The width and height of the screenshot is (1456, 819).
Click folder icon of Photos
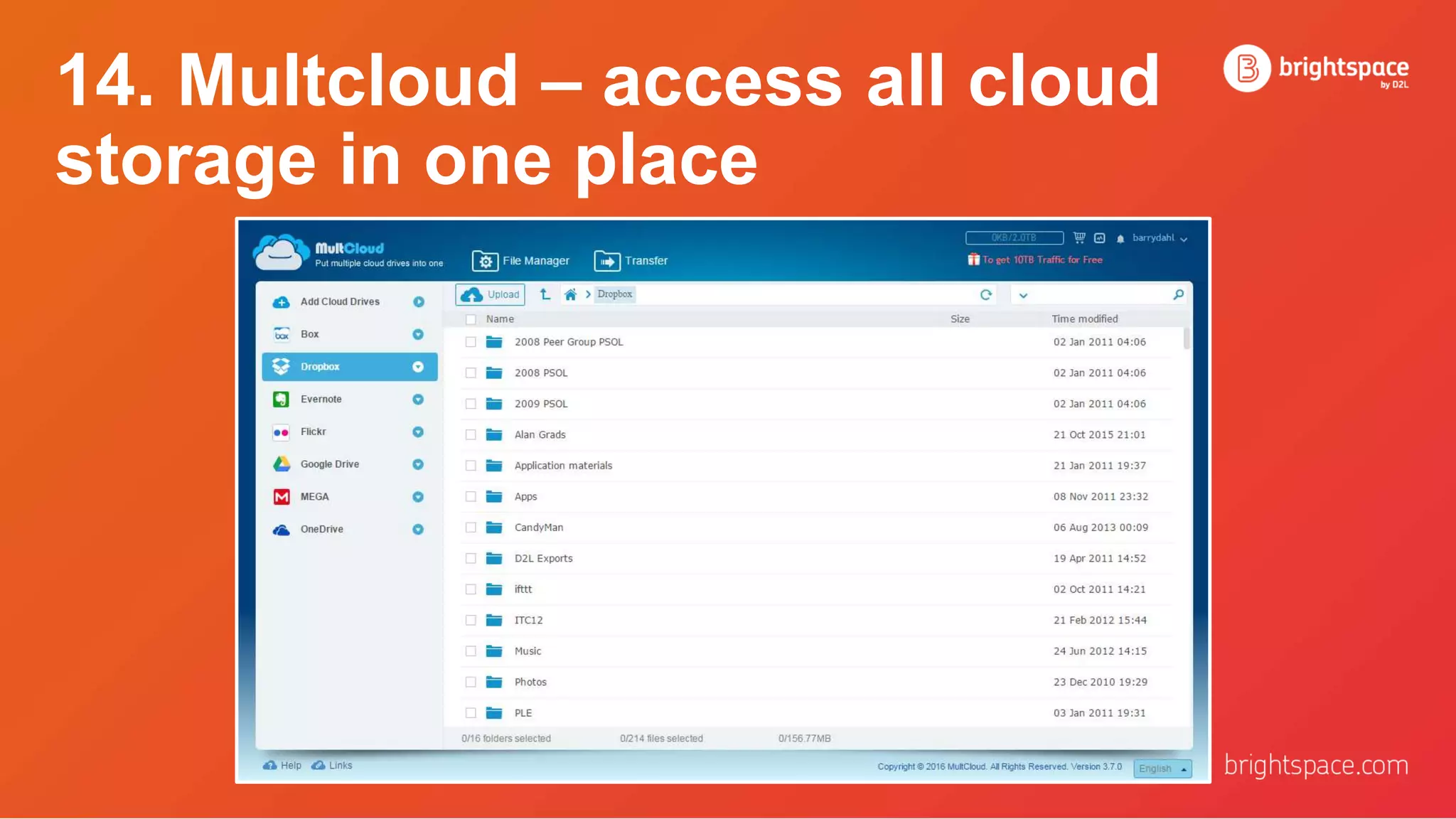click(494, 682)
